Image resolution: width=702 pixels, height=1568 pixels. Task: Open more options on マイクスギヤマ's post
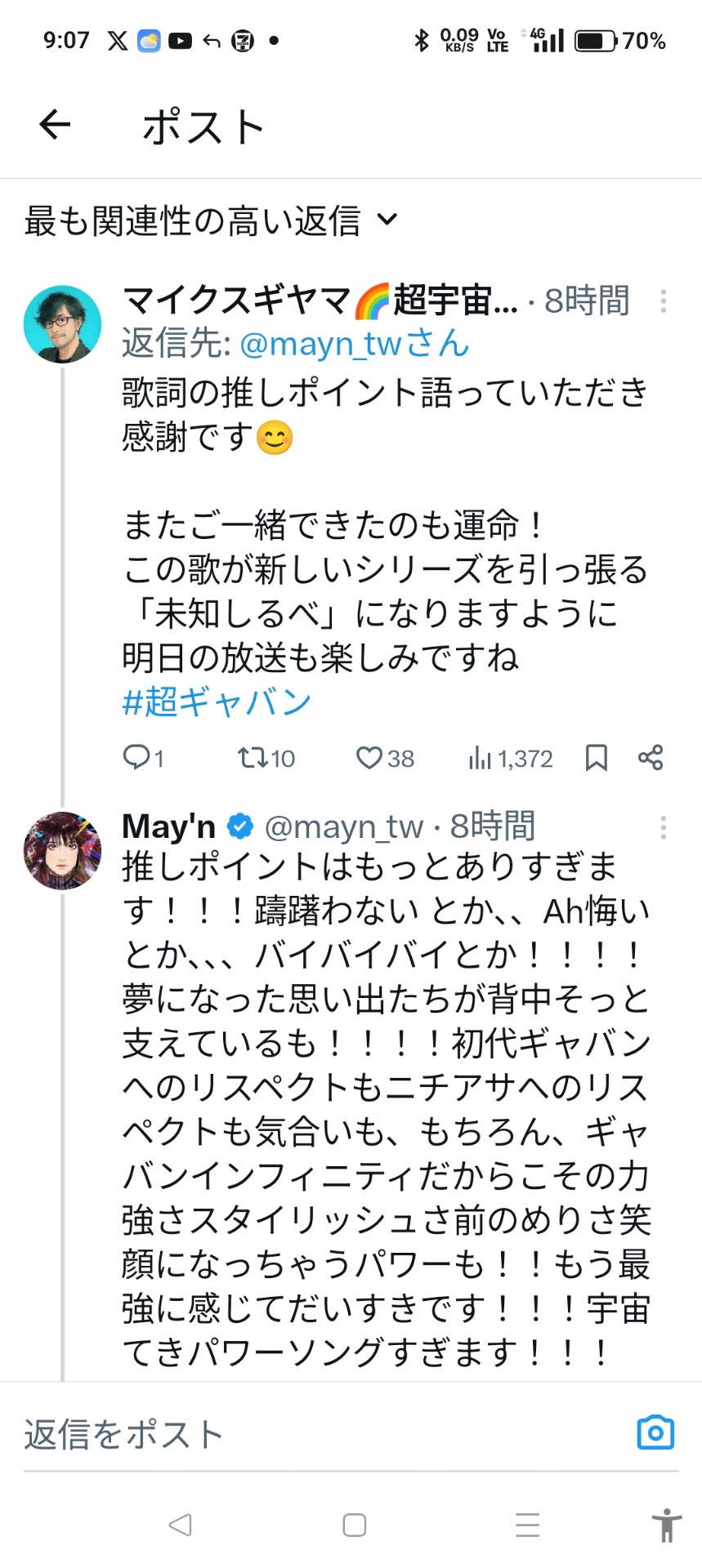[663, 301]
